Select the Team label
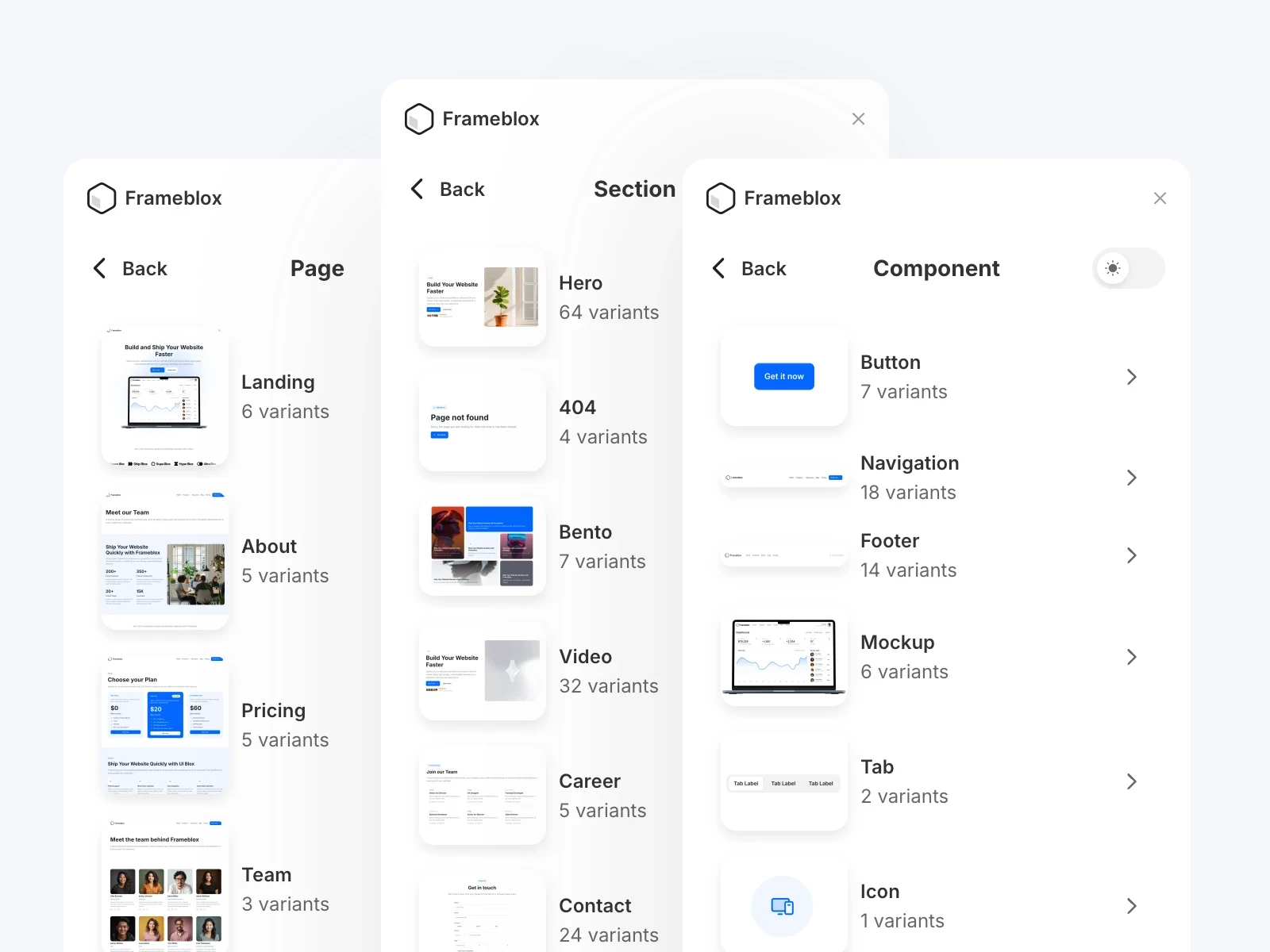1270x952 pixels. (267, 875)
